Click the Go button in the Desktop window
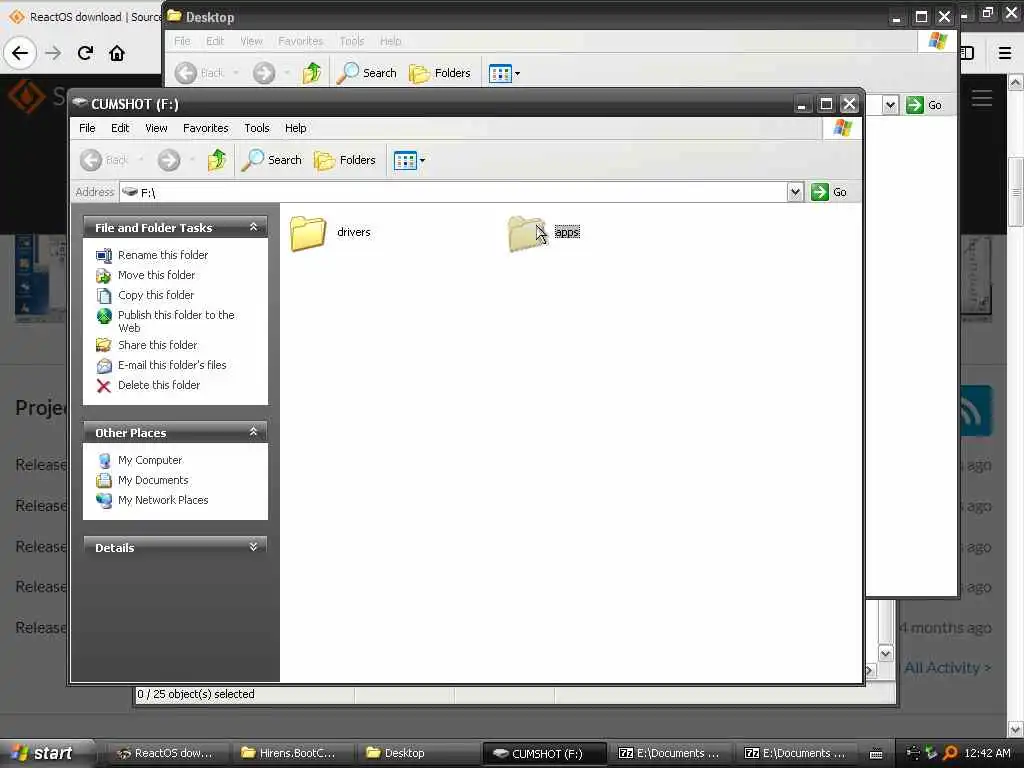 click(924, 105)
